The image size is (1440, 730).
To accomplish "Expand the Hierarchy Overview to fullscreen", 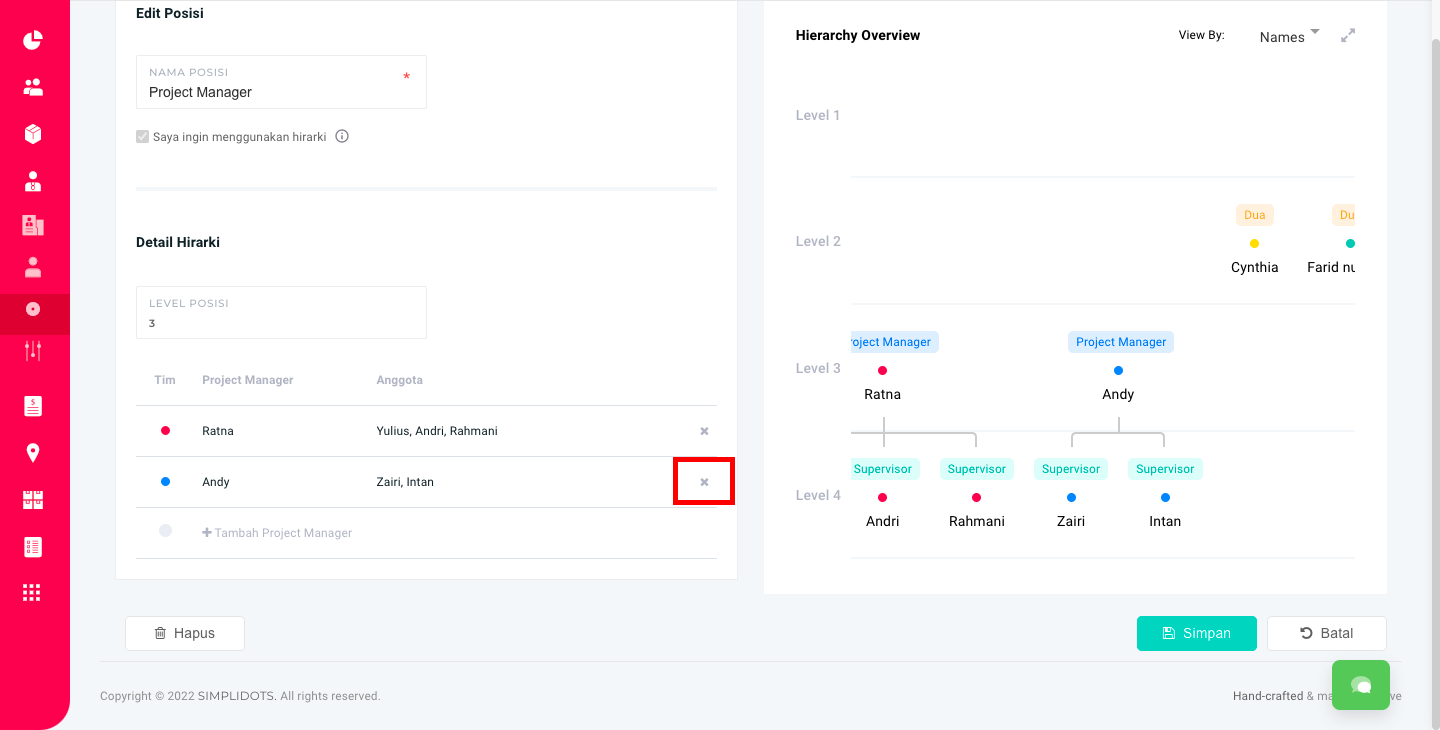I will tap(1348, 35).
